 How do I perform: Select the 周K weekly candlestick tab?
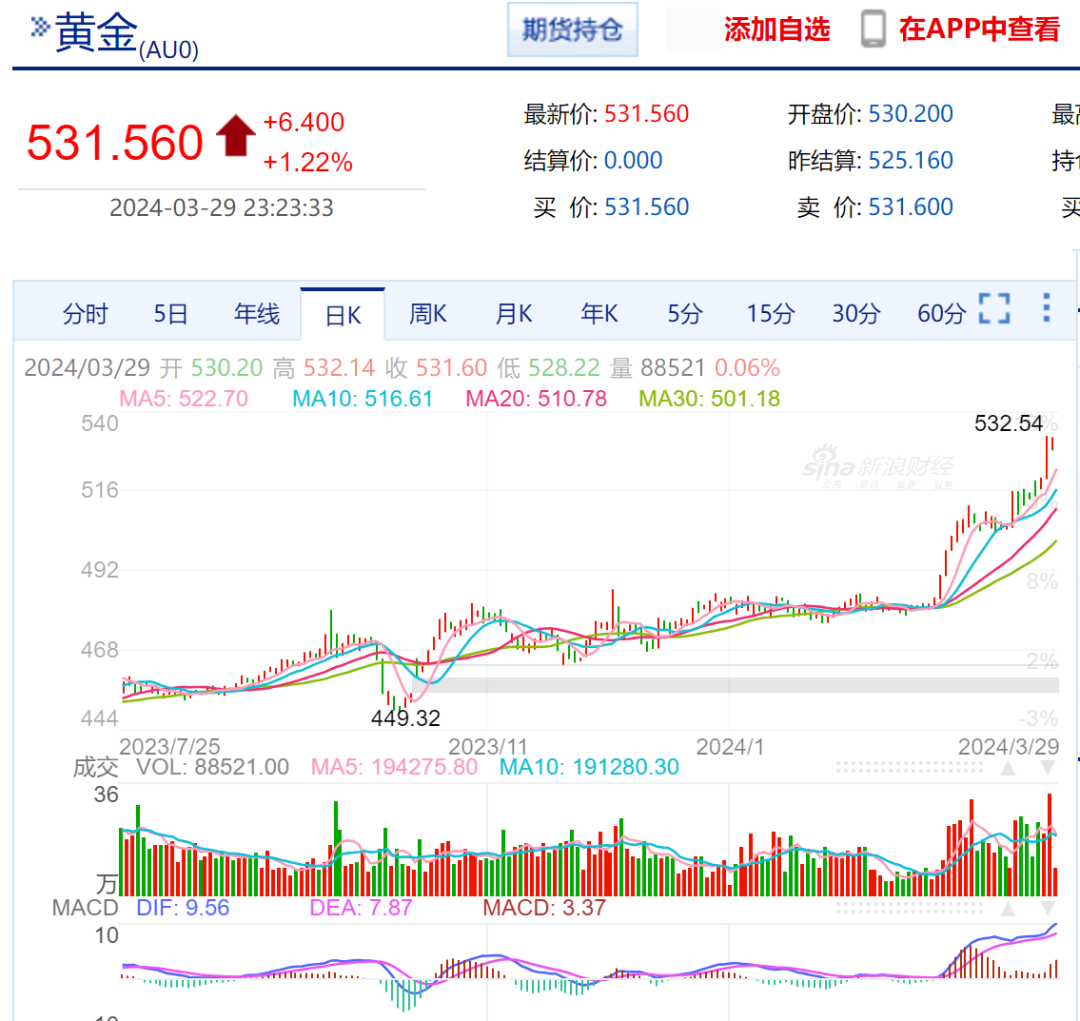pyautogui.click(x=428, y=315)
